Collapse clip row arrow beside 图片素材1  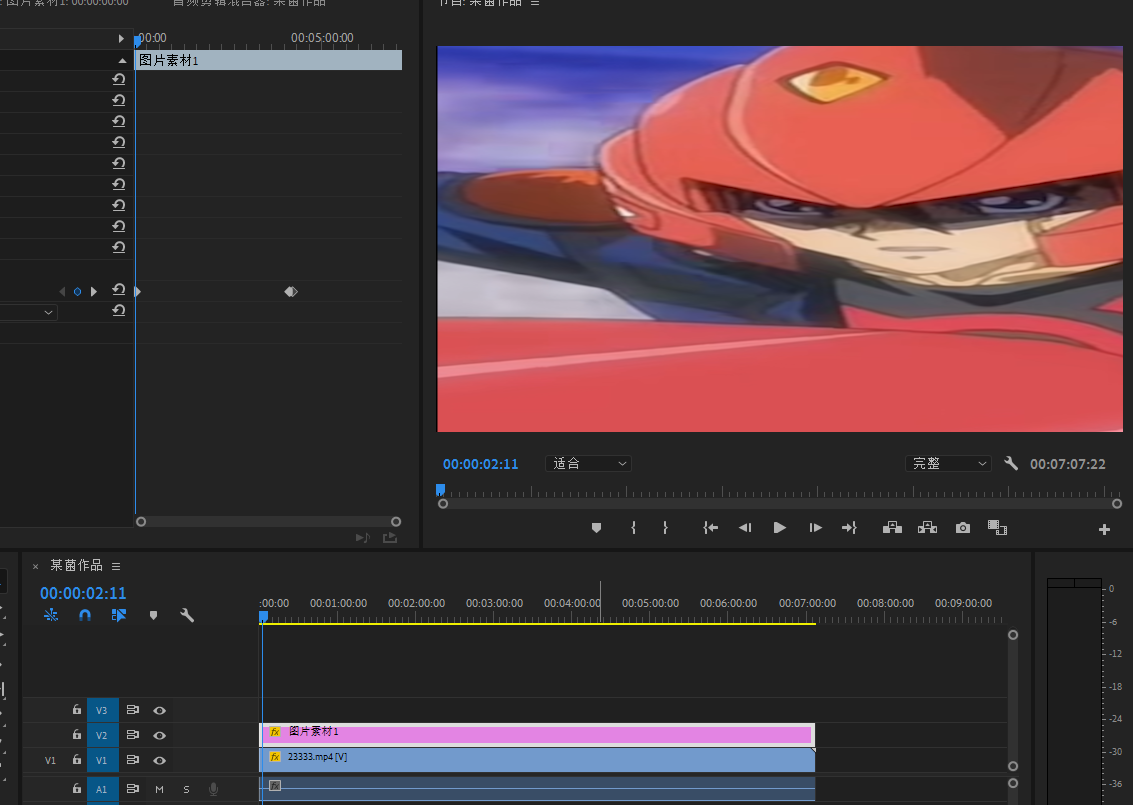point(122,60)
